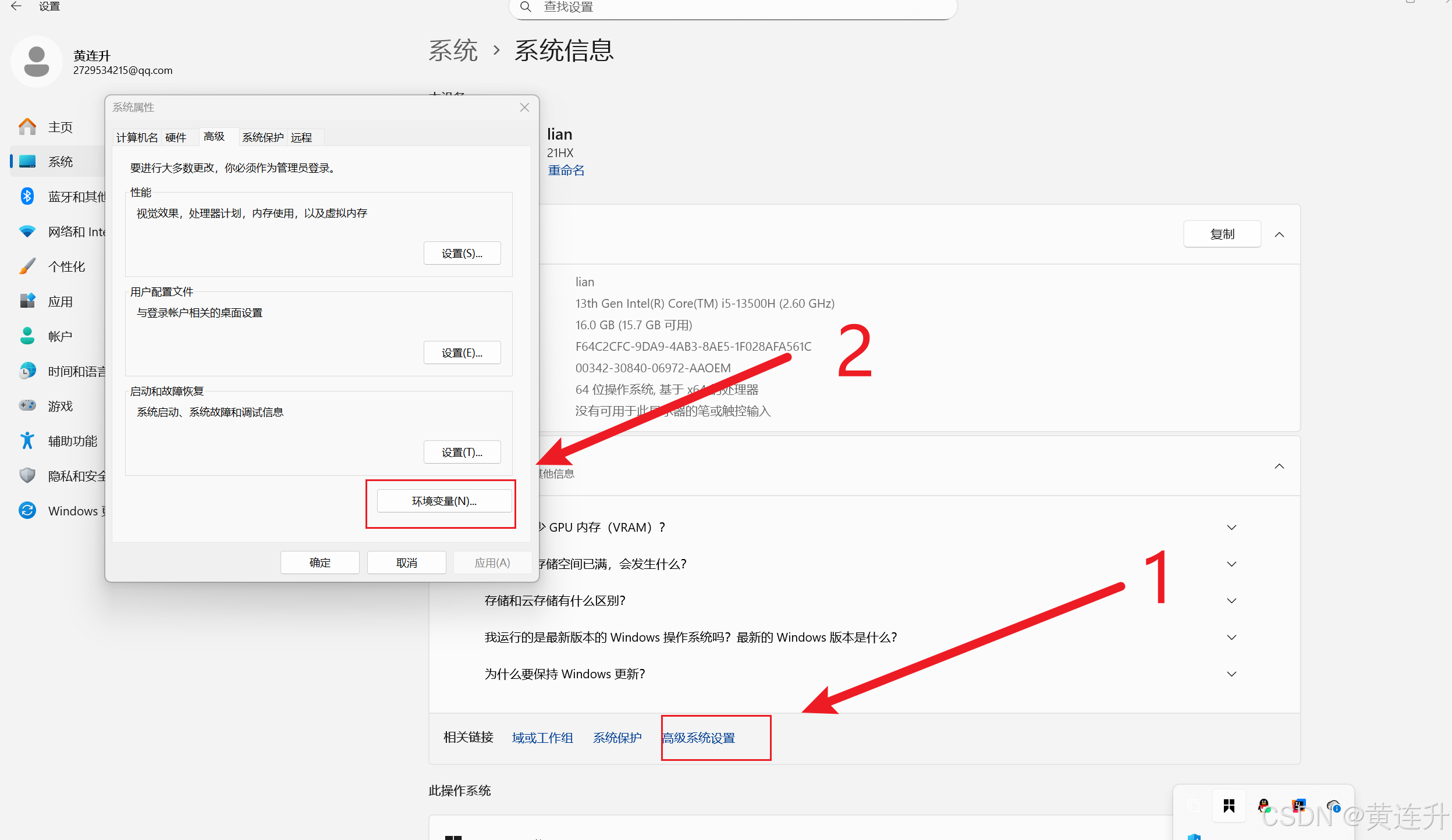
Task: Open startup and recovery 设置(T)... button
Action: point(462,452)
